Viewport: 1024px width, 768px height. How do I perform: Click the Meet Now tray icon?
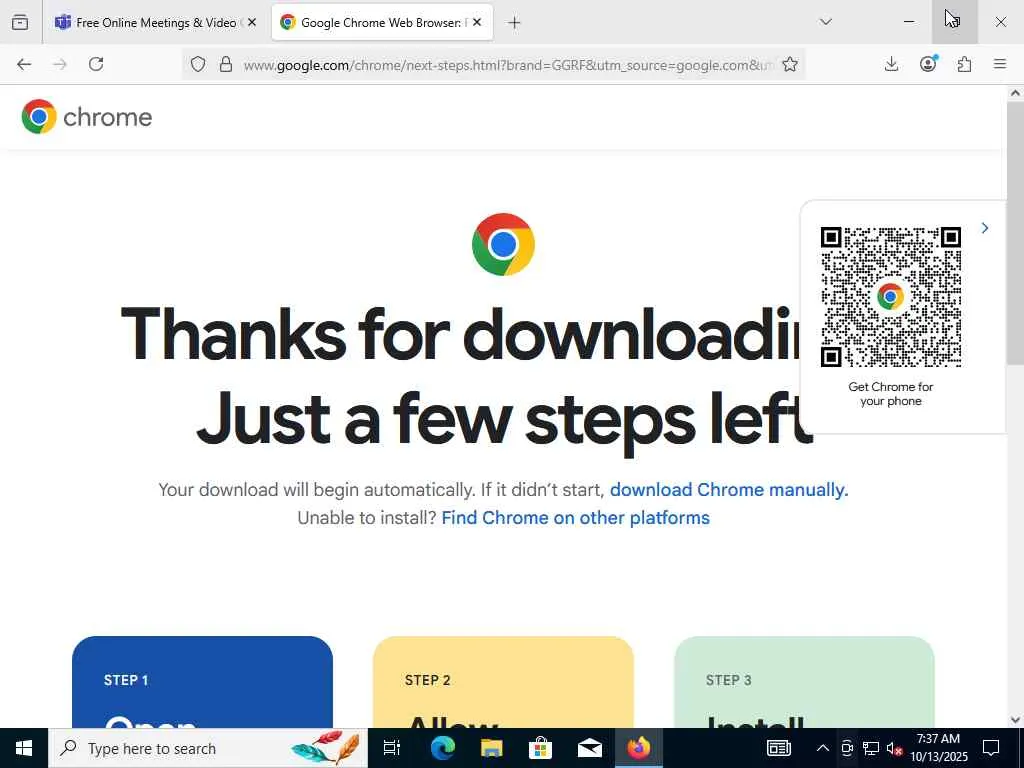tap(847, 748)
